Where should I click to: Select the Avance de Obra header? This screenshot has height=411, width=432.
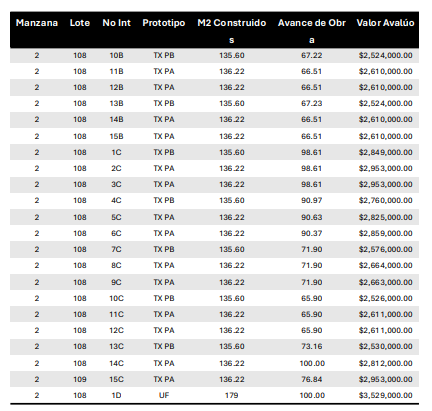[312, 31]
